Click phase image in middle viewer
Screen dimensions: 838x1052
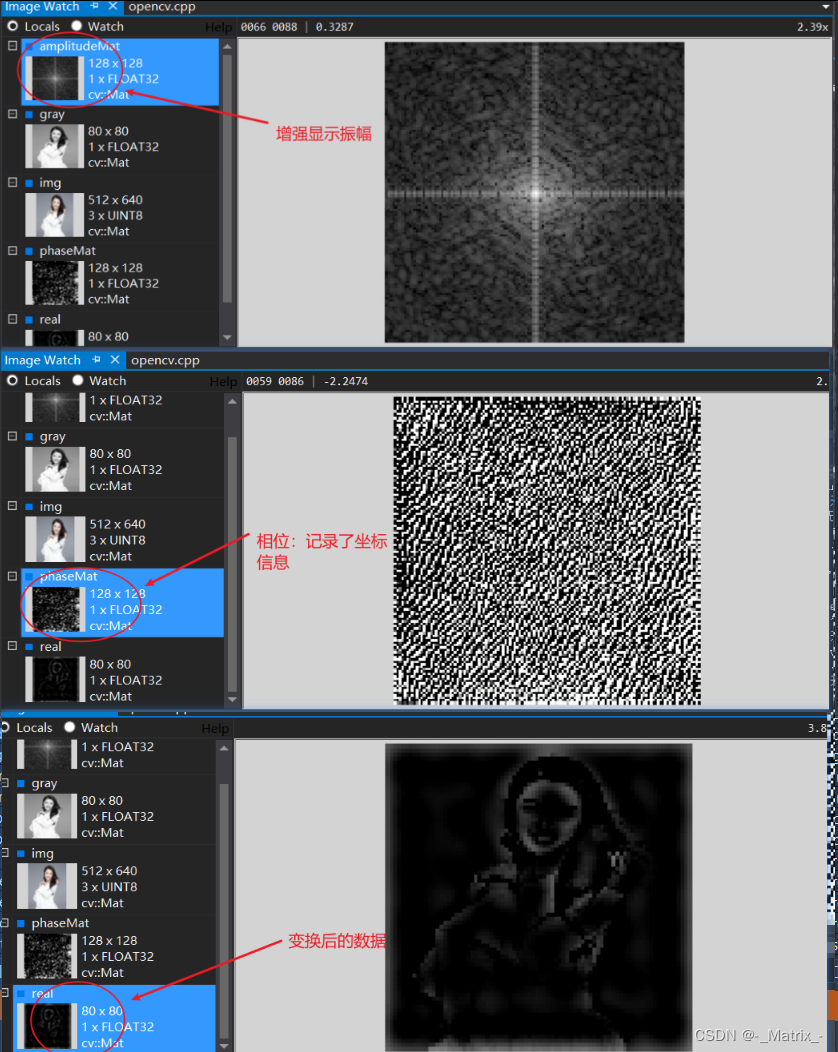(547, 551)
